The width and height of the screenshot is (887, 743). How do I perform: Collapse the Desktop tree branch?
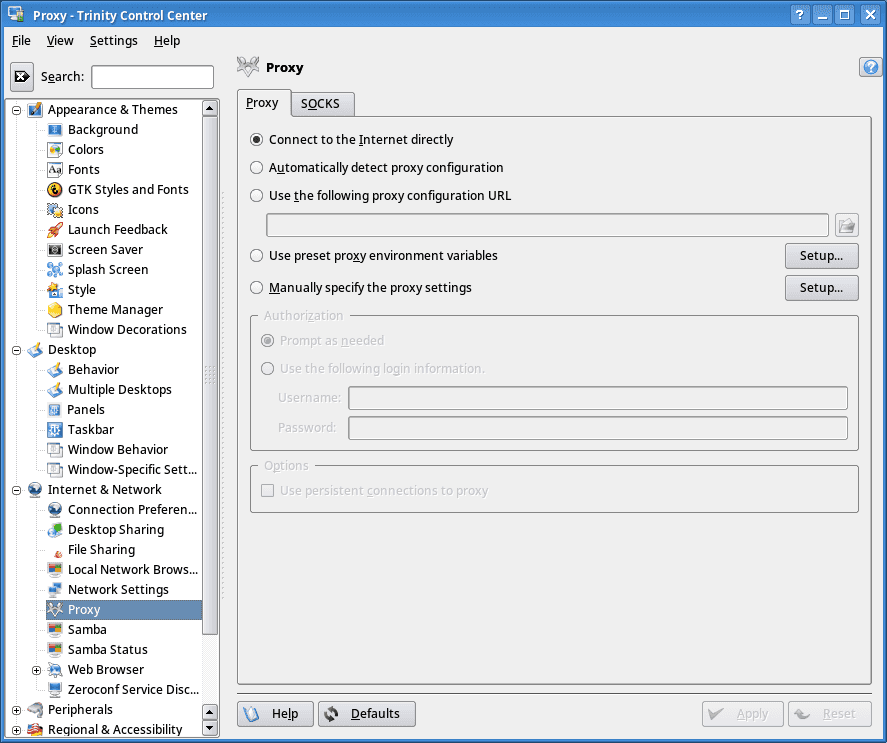coord(16,350)
